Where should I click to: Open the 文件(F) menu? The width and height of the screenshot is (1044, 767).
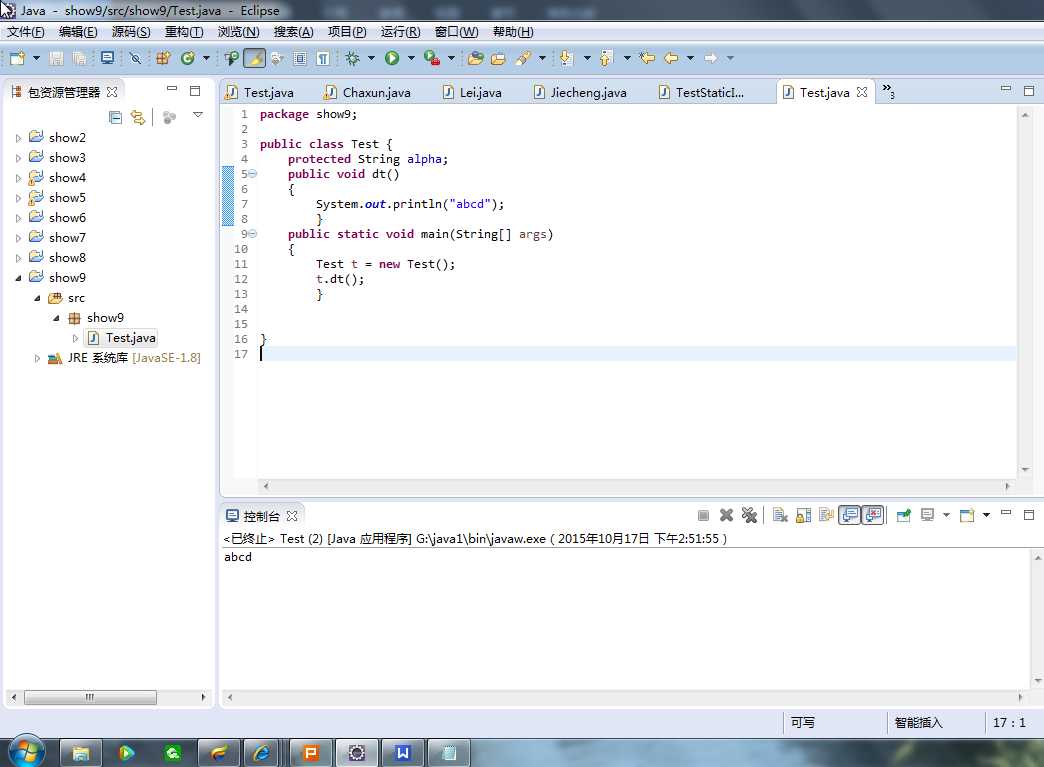coord(25,32)
